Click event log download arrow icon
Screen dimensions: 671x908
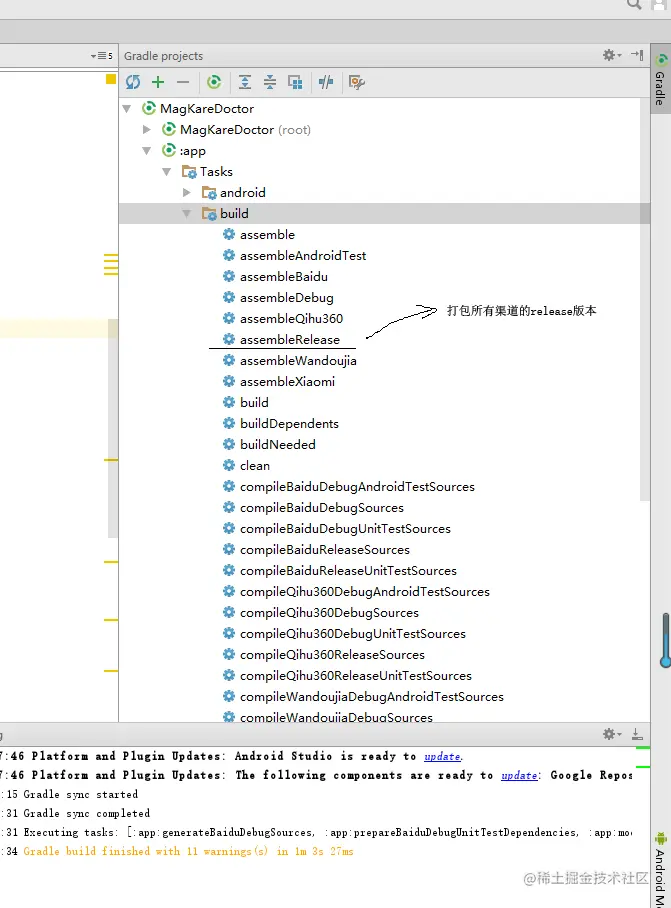[637, 734]
